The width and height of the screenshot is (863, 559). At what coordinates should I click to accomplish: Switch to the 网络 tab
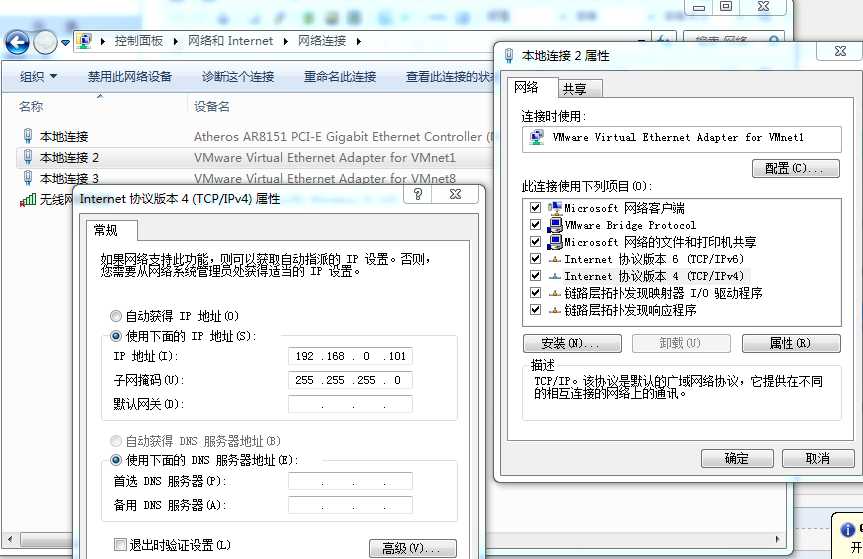526,87
